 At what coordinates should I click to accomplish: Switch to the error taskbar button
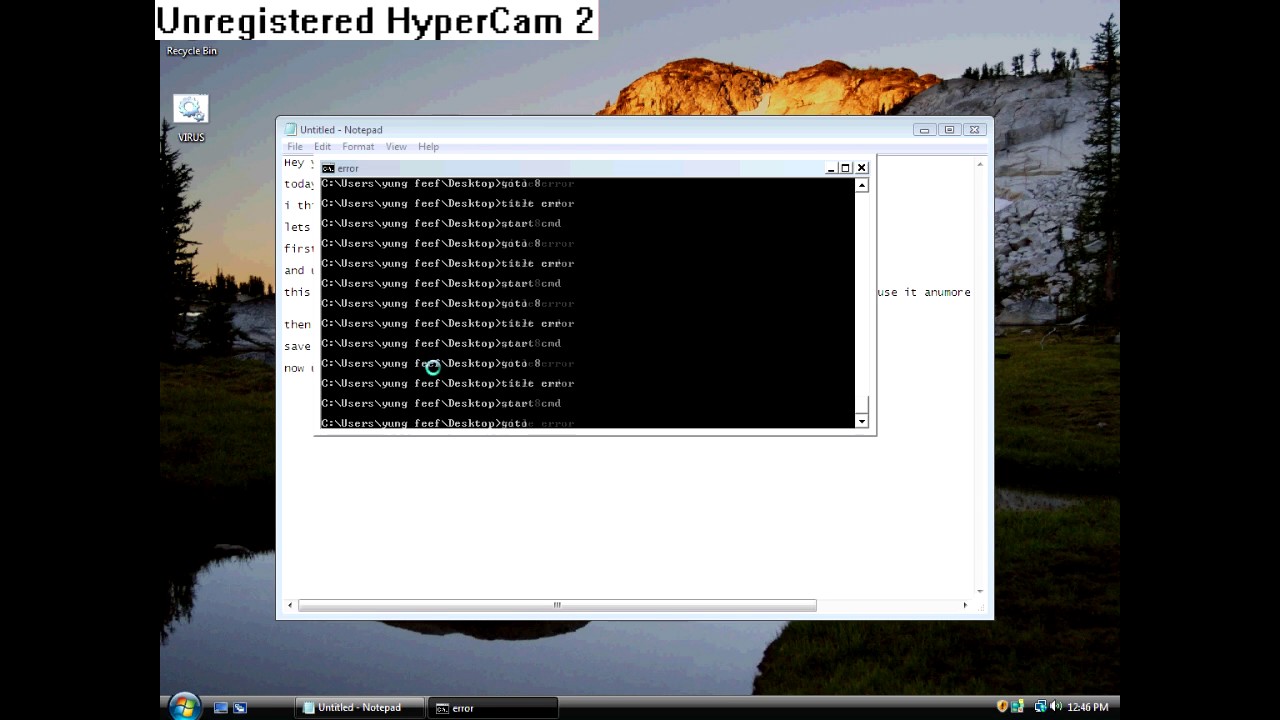click(493, 708)
